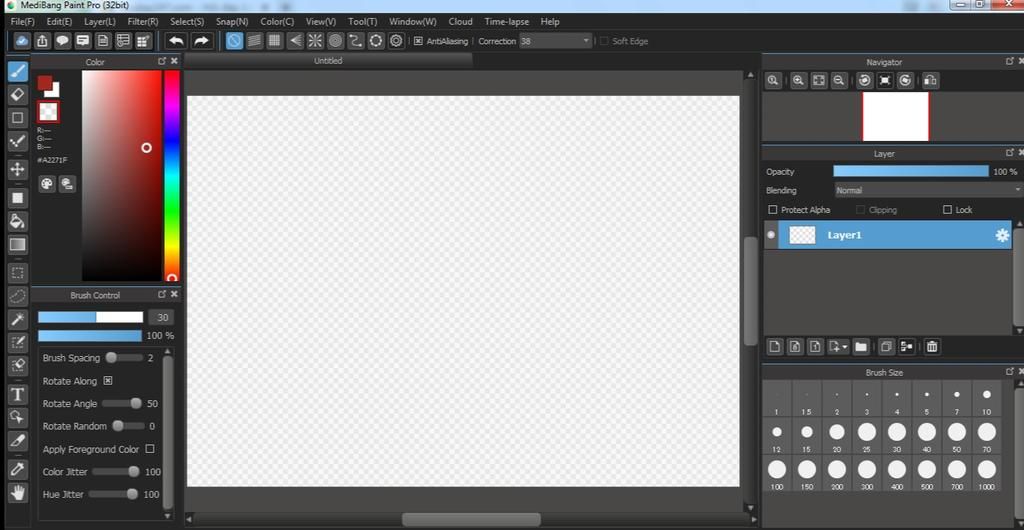Enable crisscross grid snap
Image resolution: width=1024 pixels, height=530 pixels.
tap(275, 41)
